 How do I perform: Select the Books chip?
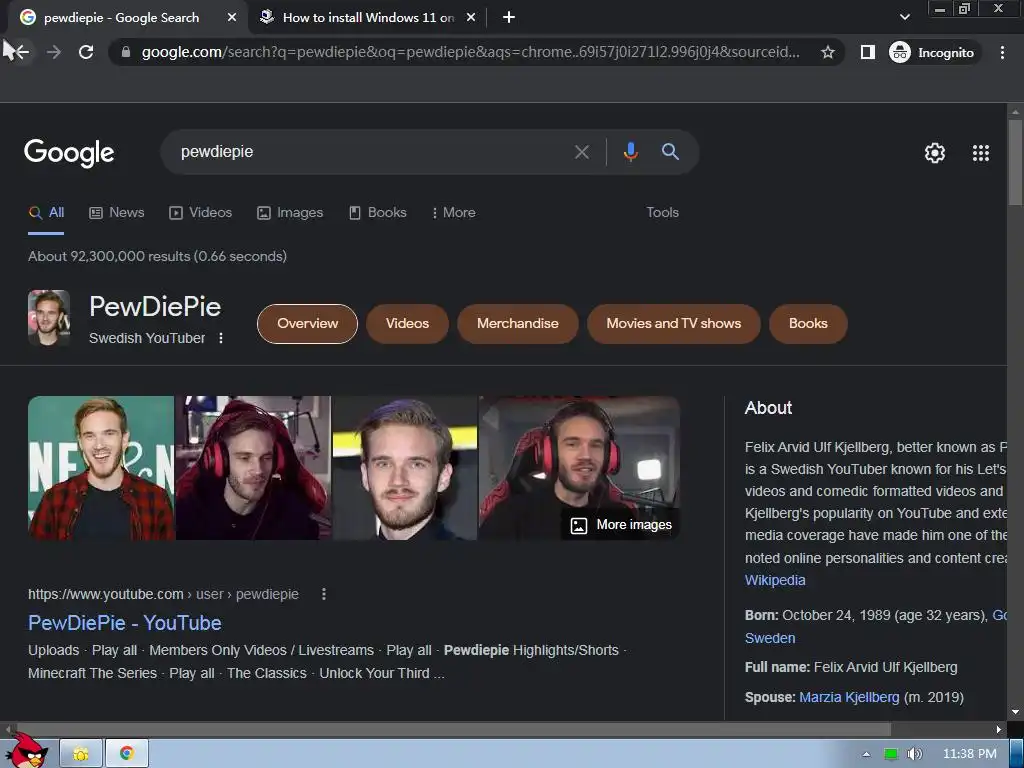[808, 323]
